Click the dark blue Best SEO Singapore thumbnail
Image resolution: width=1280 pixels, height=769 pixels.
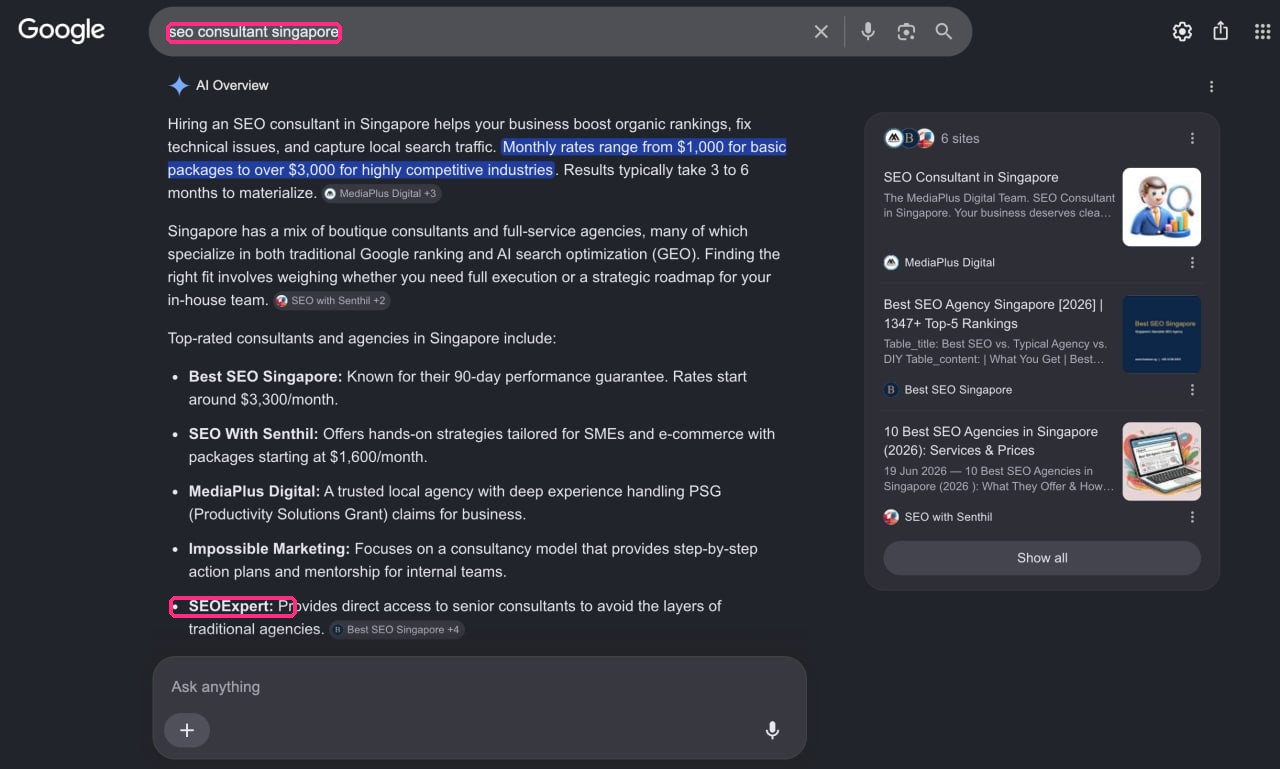tap(1161, 334)
